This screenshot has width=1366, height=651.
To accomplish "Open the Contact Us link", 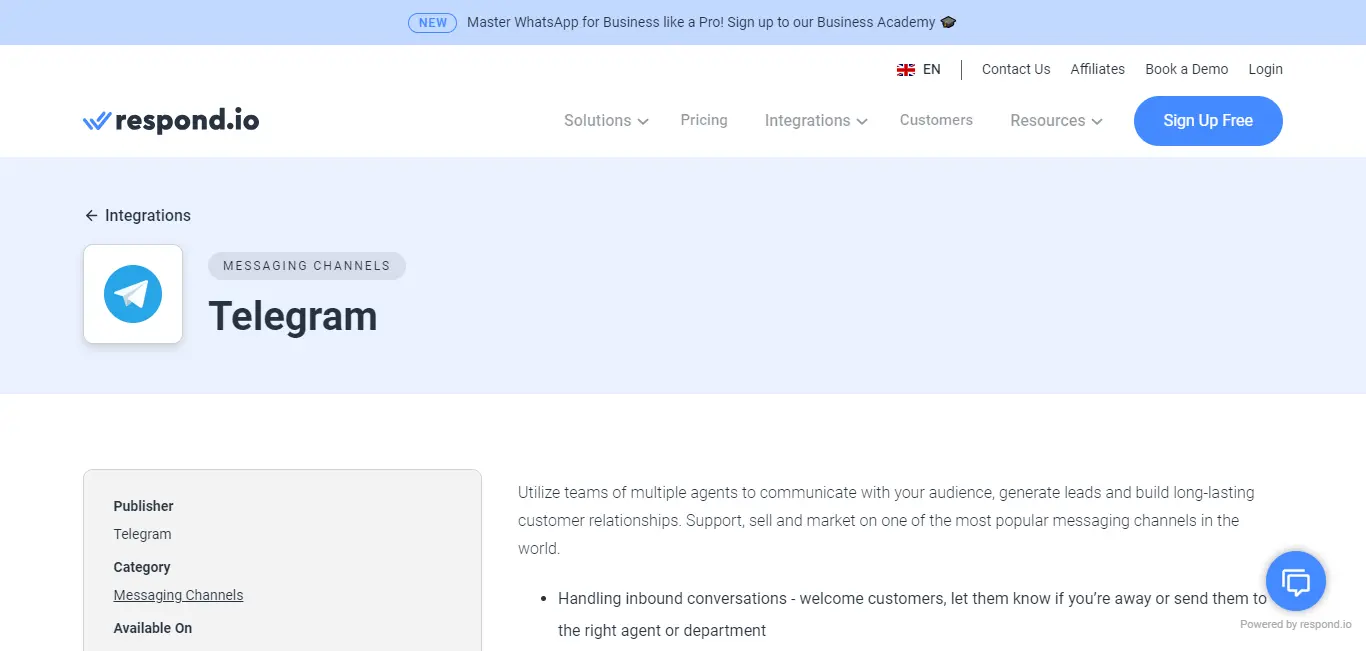I will click(1016, 69).
